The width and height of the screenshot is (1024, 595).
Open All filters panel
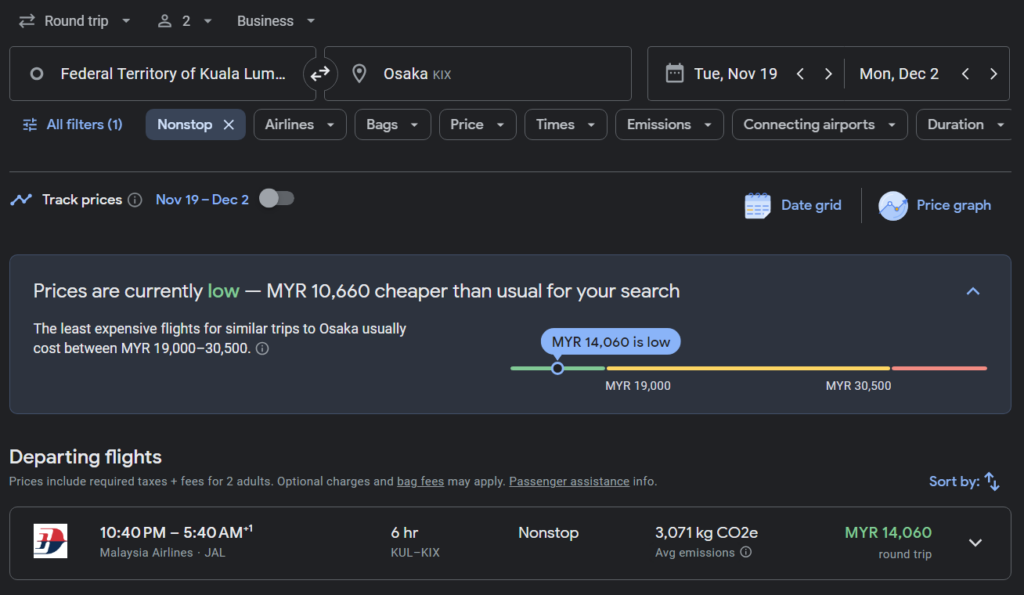pos(72,125)
